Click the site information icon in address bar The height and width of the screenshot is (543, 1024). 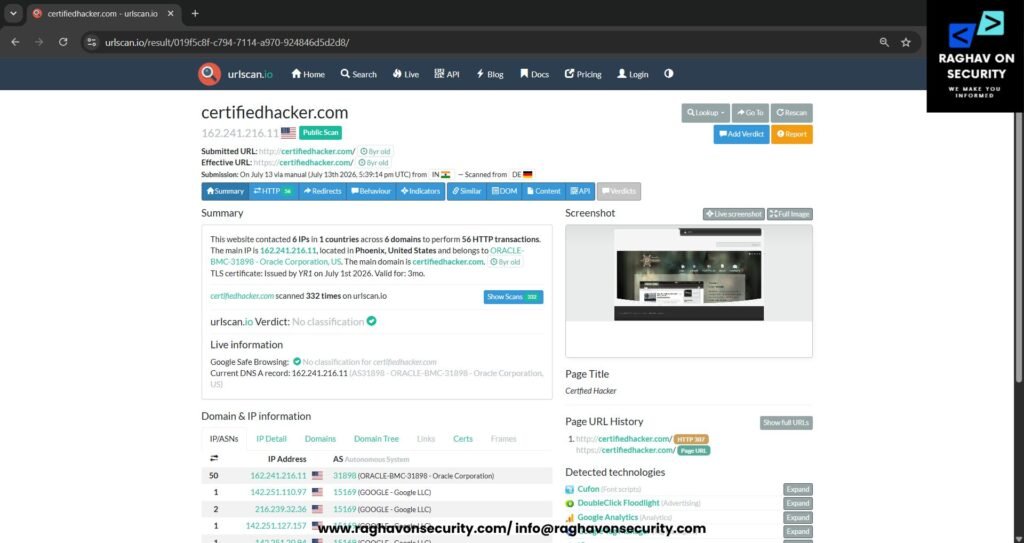[91, 42]
